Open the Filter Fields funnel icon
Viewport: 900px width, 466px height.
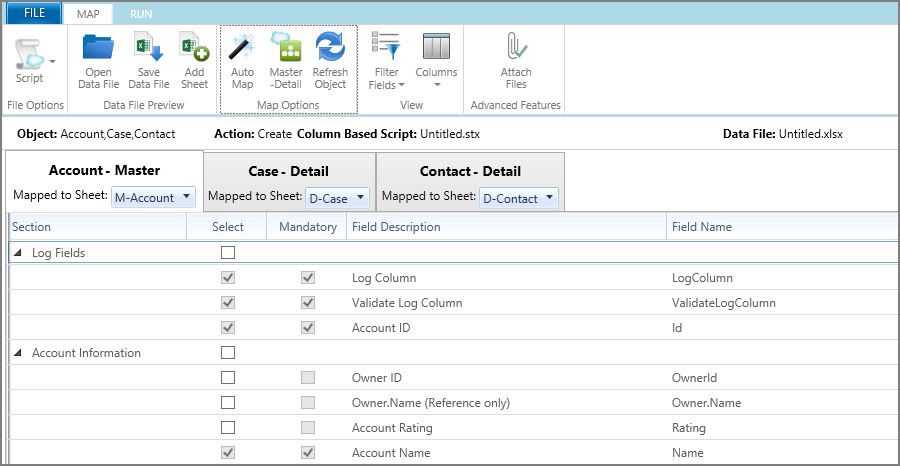[x=386, y=47]
